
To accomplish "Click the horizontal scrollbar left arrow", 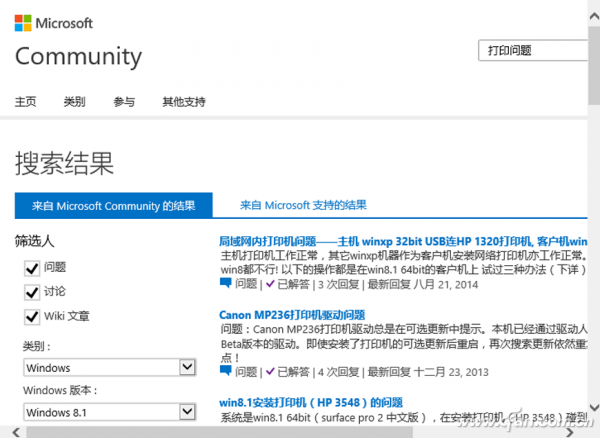I will [x=16, y=433].
